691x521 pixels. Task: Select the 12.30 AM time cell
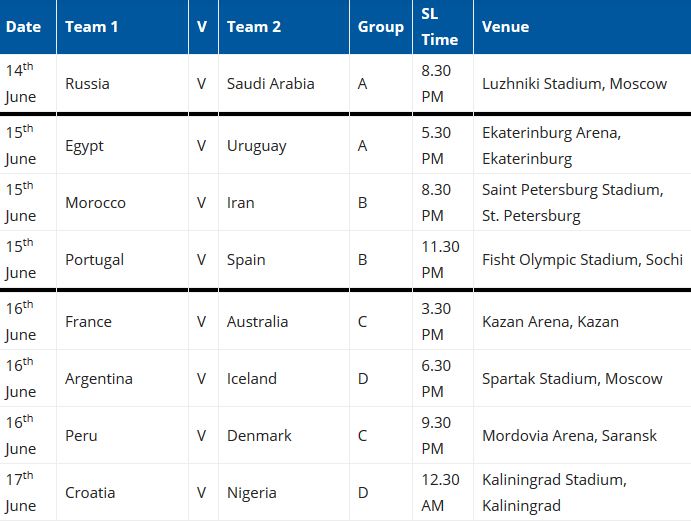click(x=443, y=492)
